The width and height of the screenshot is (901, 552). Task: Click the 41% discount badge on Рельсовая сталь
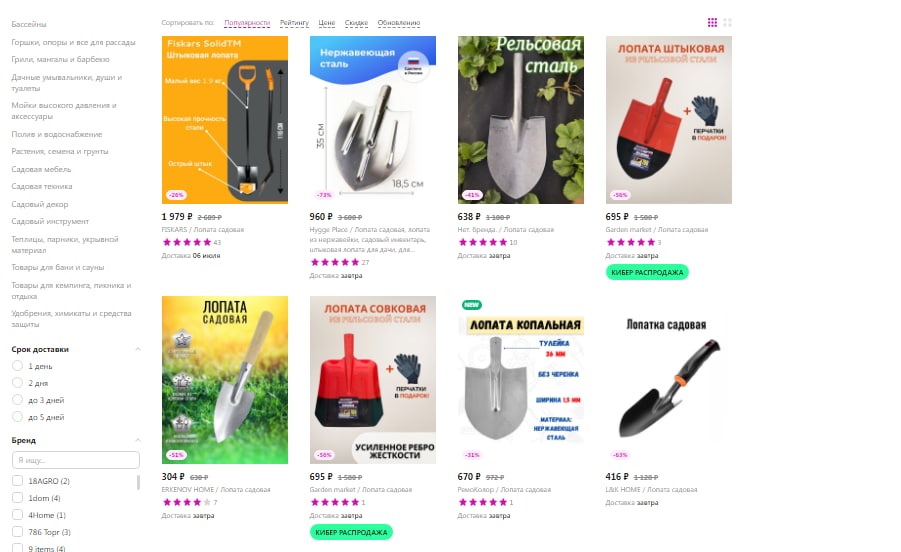[x=472, y=195]
